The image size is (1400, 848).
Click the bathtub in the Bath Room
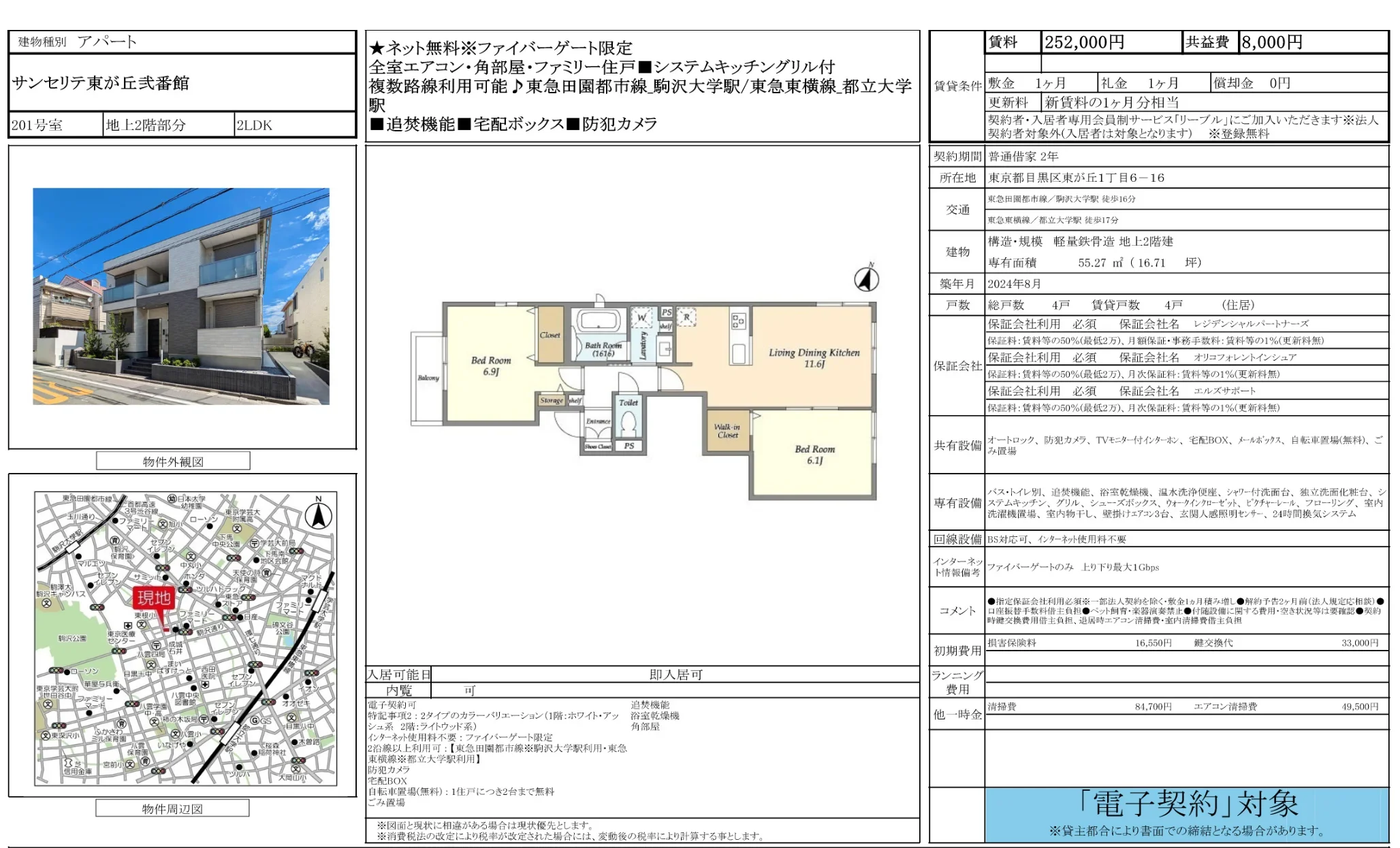[x=599, y=321]
